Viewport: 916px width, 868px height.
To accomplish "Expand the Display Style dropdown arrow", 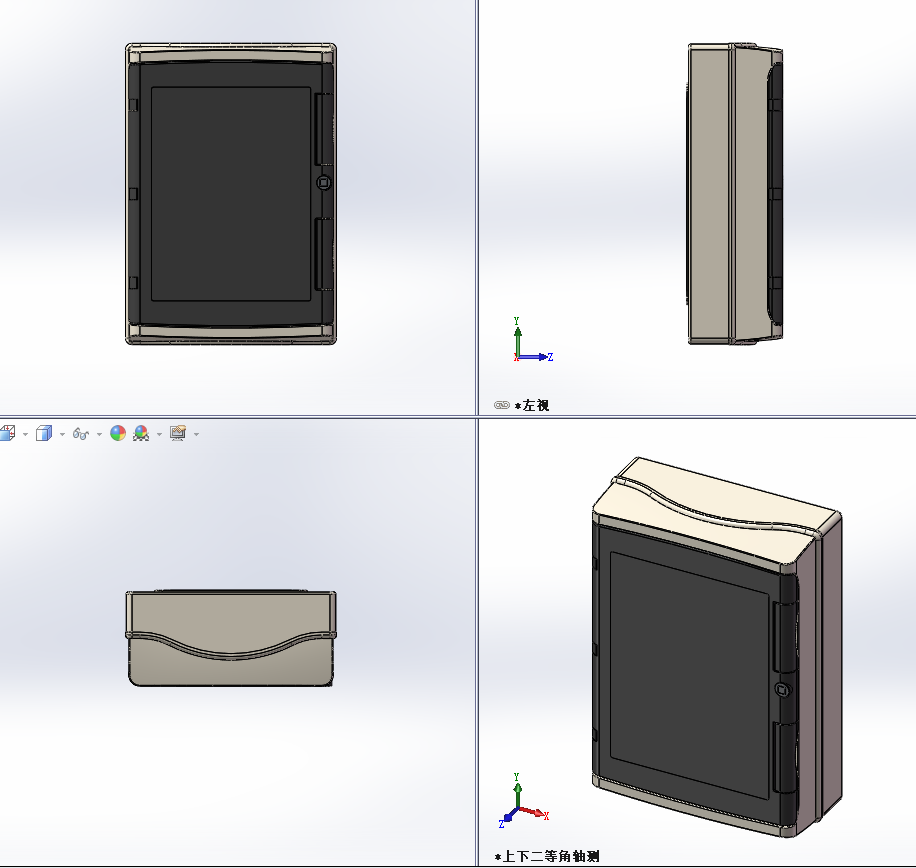I will pyautogui.click(x=62, y=435).
